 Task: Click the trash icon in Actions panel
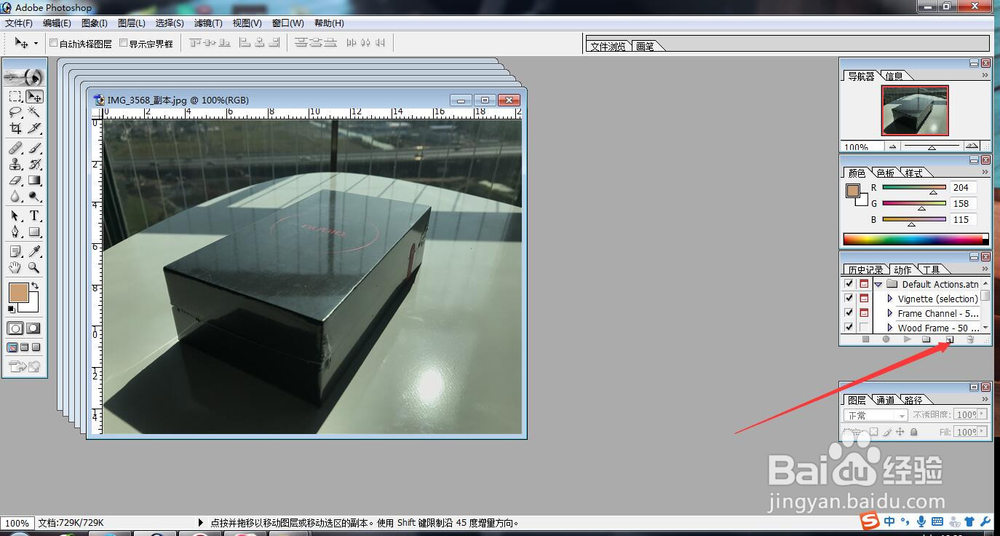tap(970, 339)
